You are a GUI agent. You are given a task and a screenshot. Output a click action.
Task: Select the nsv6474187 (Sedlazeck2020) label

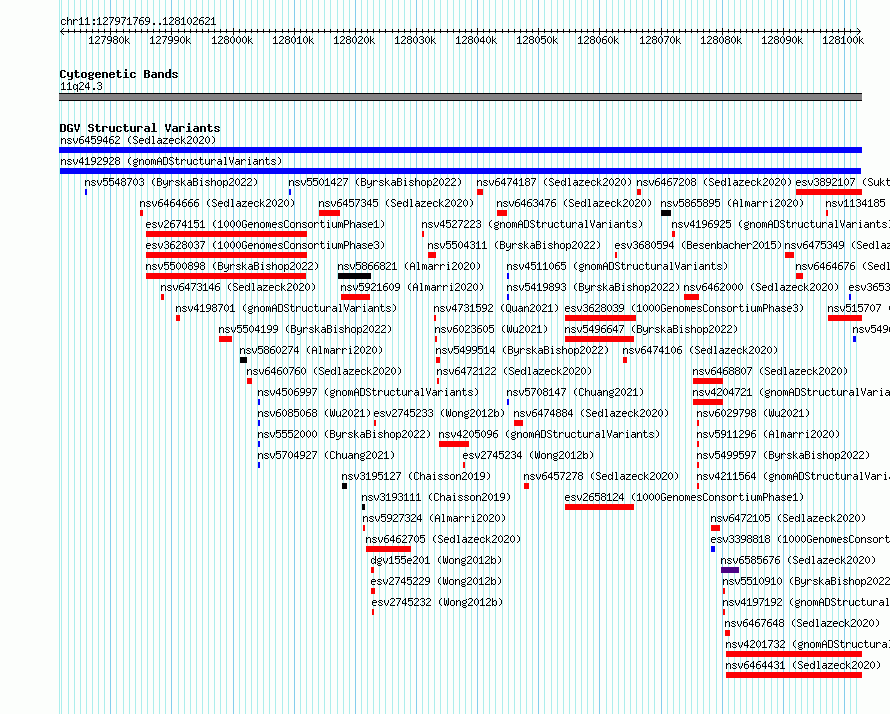click(554, 182)
